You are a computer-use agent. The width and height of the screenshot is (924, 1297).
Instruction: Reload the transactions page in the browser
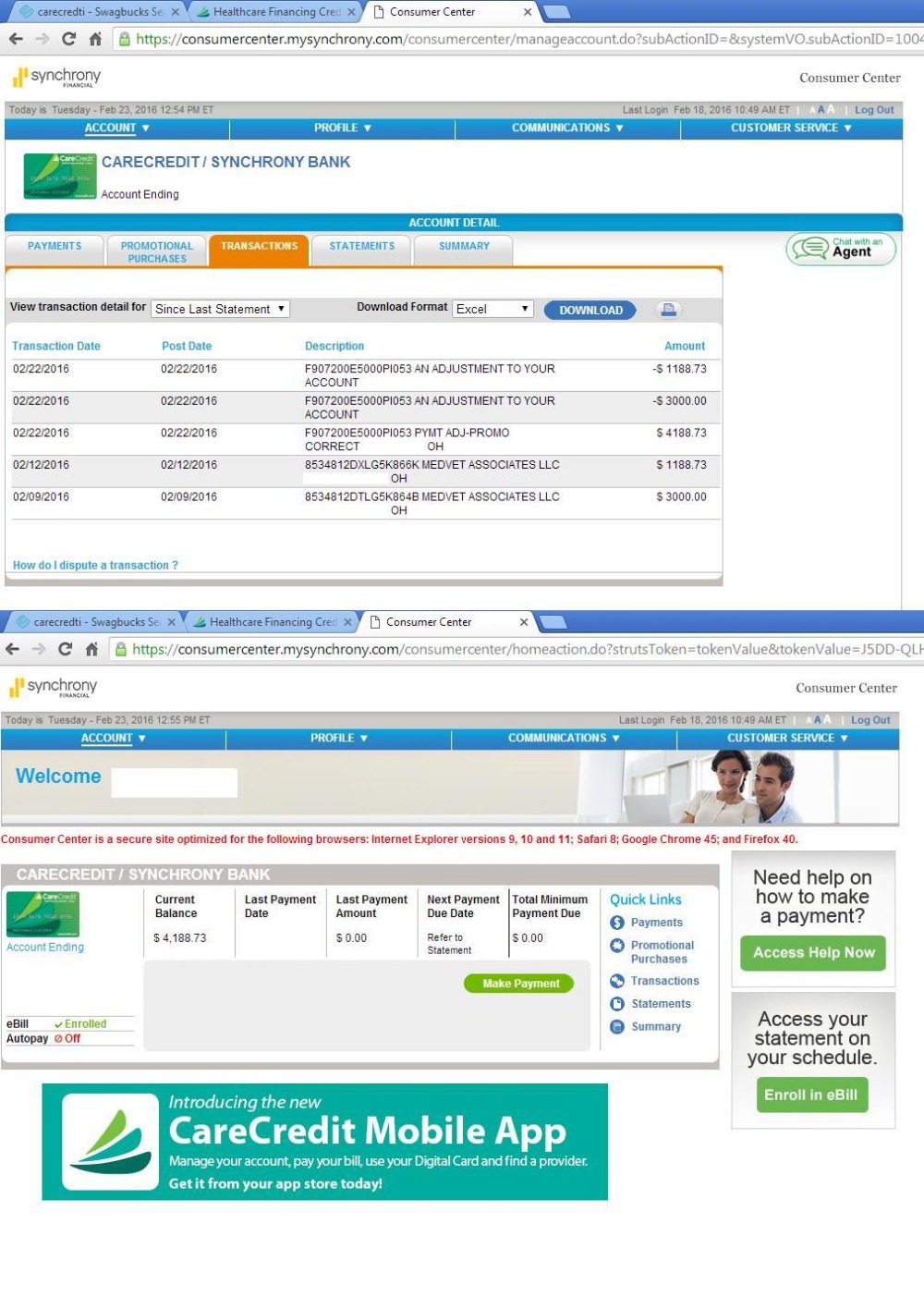[x=68, y=39]
